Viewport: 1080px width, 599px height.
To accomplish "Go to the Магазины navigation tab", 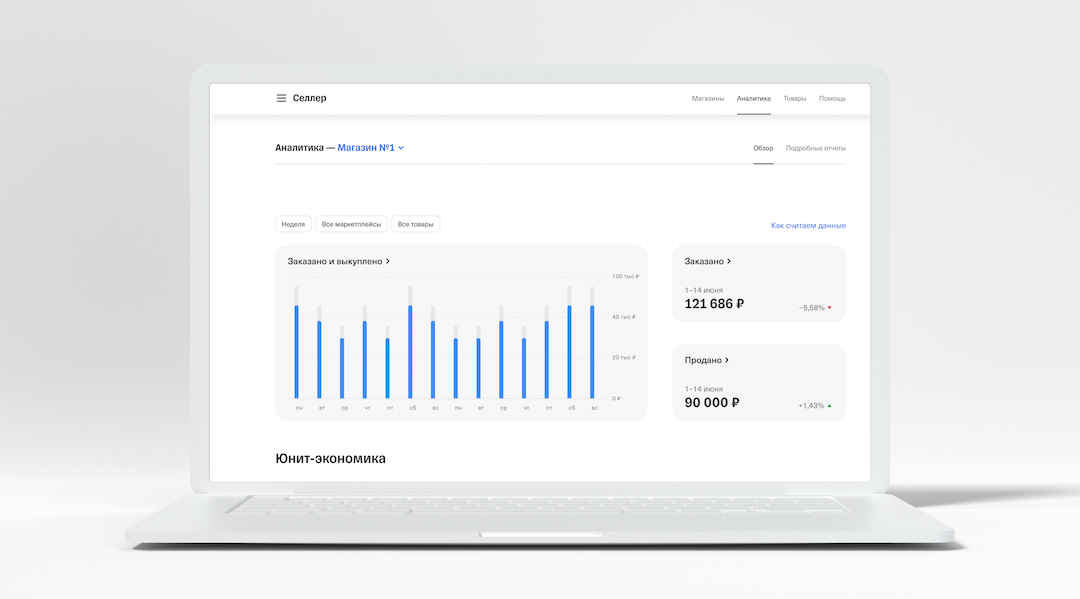I will point(707,99).
